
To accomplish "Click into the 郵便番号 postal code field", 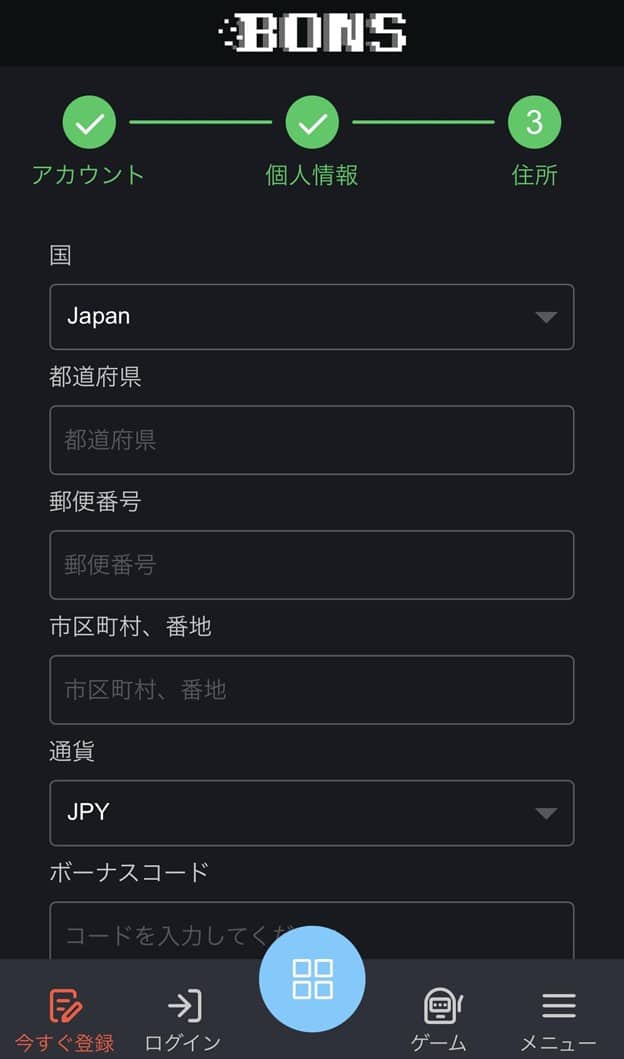I will pyautogui.click(x=312, y=565).
